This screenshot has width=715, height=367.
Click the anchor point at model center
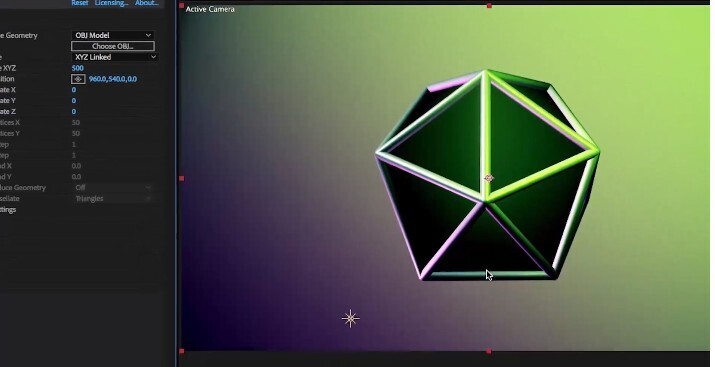coord(488,178)
